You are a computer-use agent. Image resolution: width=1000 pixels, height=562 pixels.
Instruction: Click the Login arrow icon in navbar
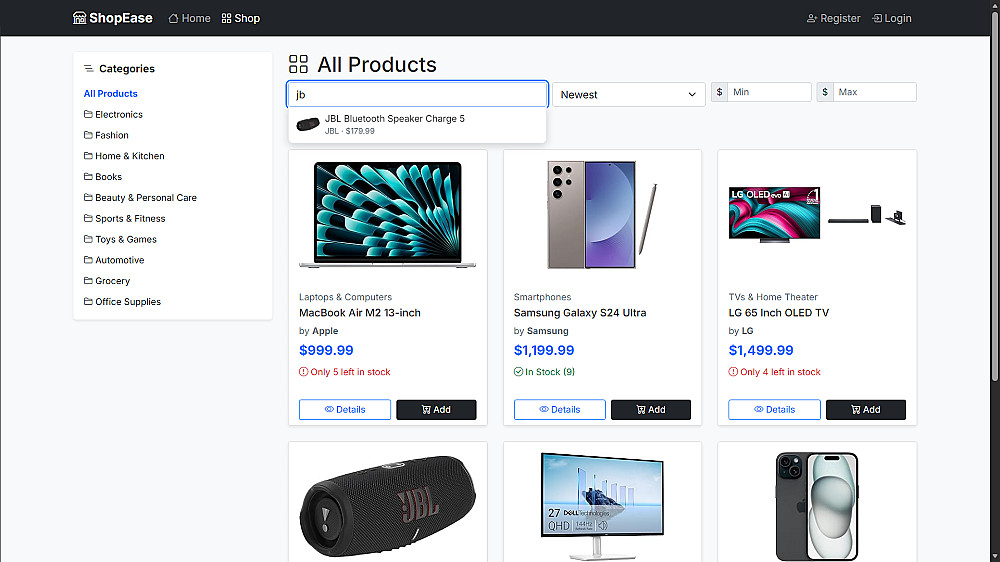coord(877,18)
